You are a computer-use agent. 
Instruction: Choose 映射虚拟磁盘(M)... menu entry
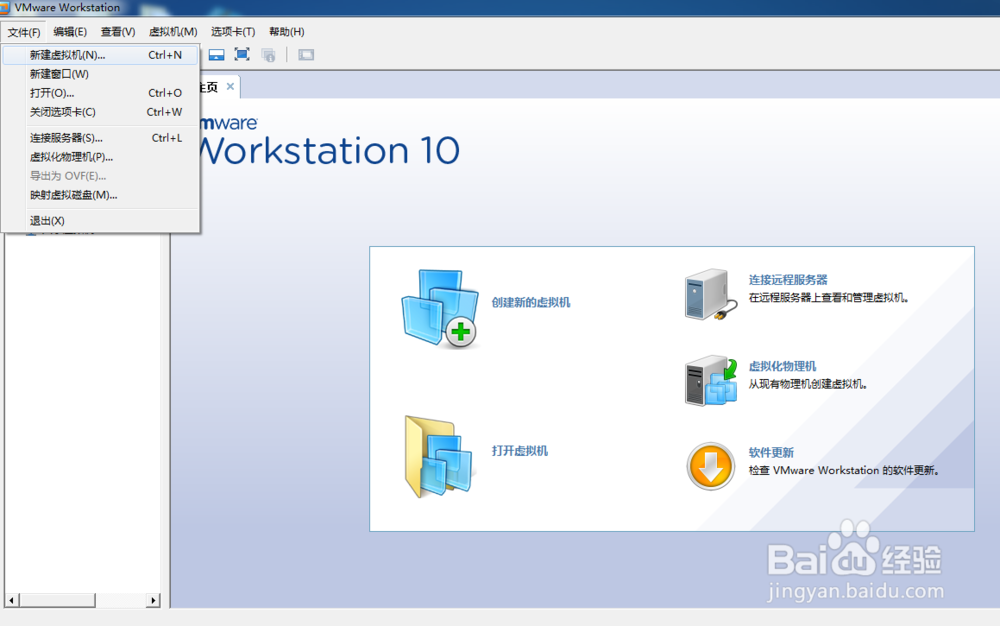[x=101, y=195]
